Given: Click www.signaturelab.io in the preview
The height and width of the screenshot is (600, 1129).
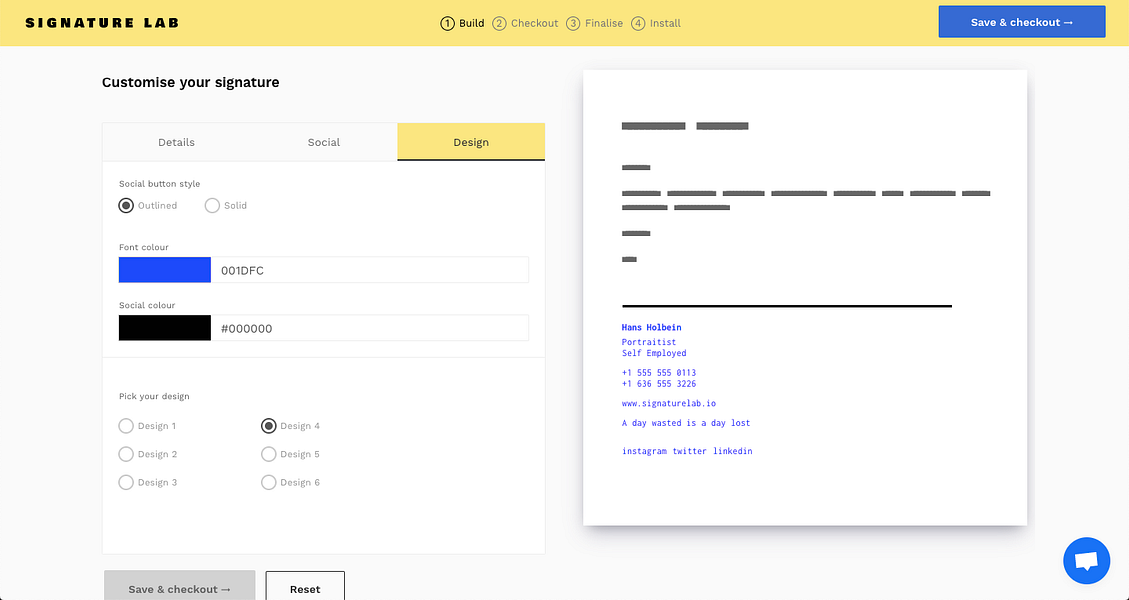Looking at the screenshot, I should click(x=669, y=403).
